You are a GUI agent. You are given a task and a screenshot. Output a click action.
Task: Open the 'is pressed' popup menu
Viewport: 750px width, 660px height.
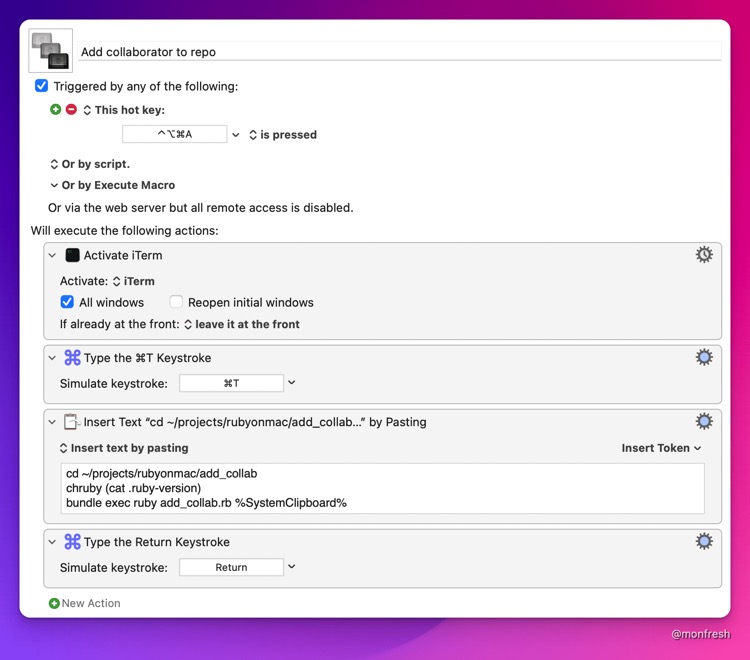(283, 135)
